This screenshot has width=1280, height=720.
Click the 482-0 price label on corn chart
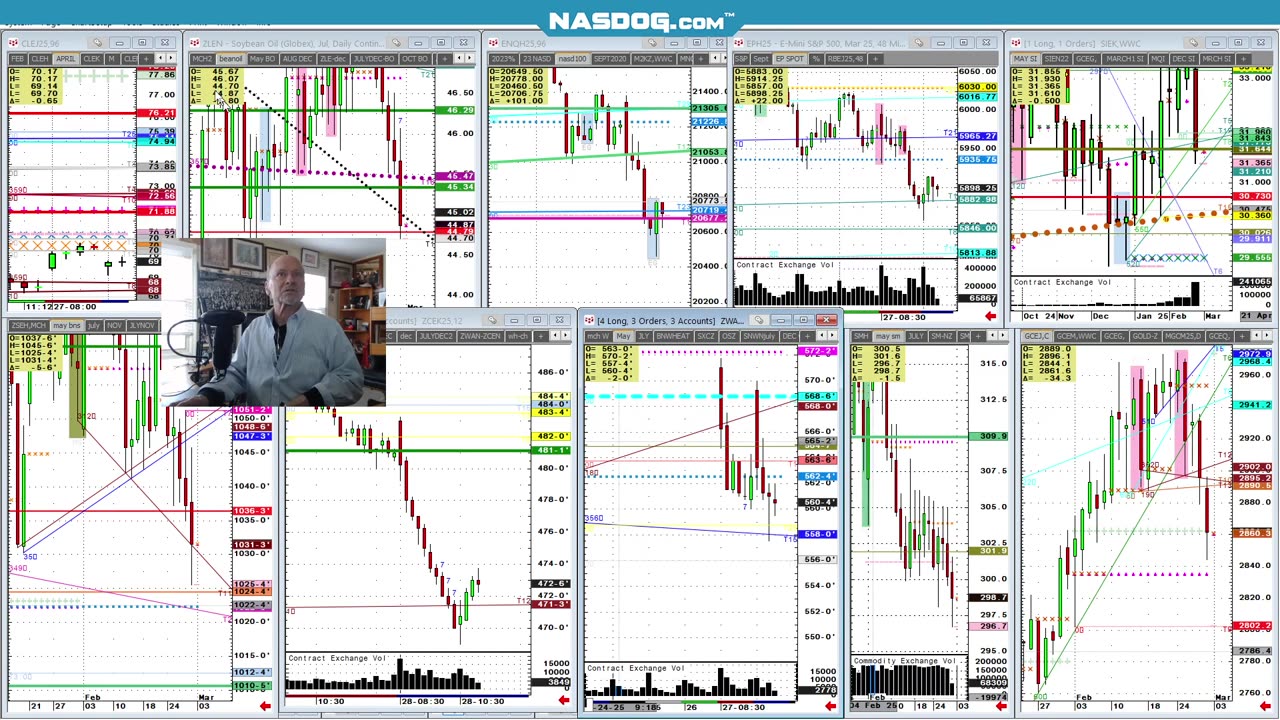(x=552, y=436)
